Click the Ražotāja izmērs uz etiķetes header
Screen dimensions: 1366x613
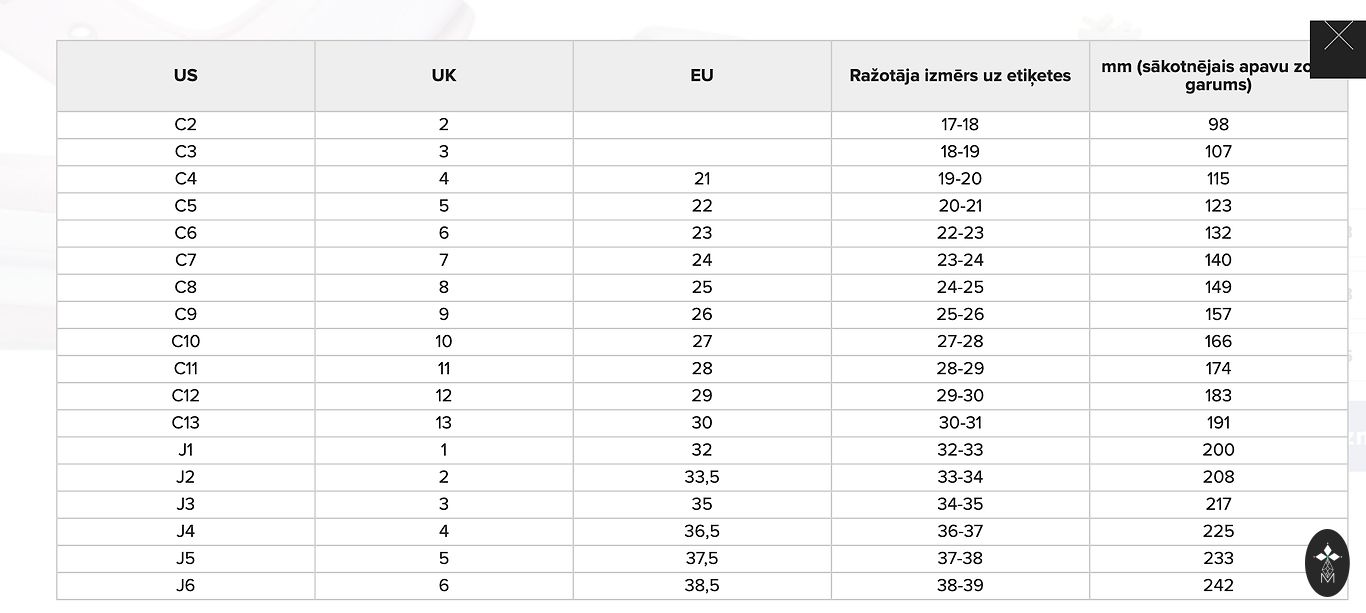tap(960, 76)
